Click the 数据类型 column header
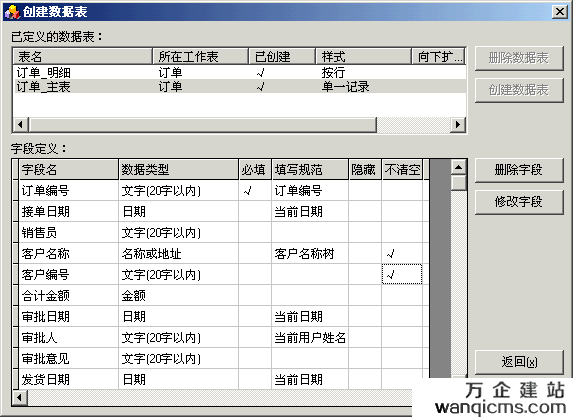This screenshot has width=573, height=417. point(178,169)
